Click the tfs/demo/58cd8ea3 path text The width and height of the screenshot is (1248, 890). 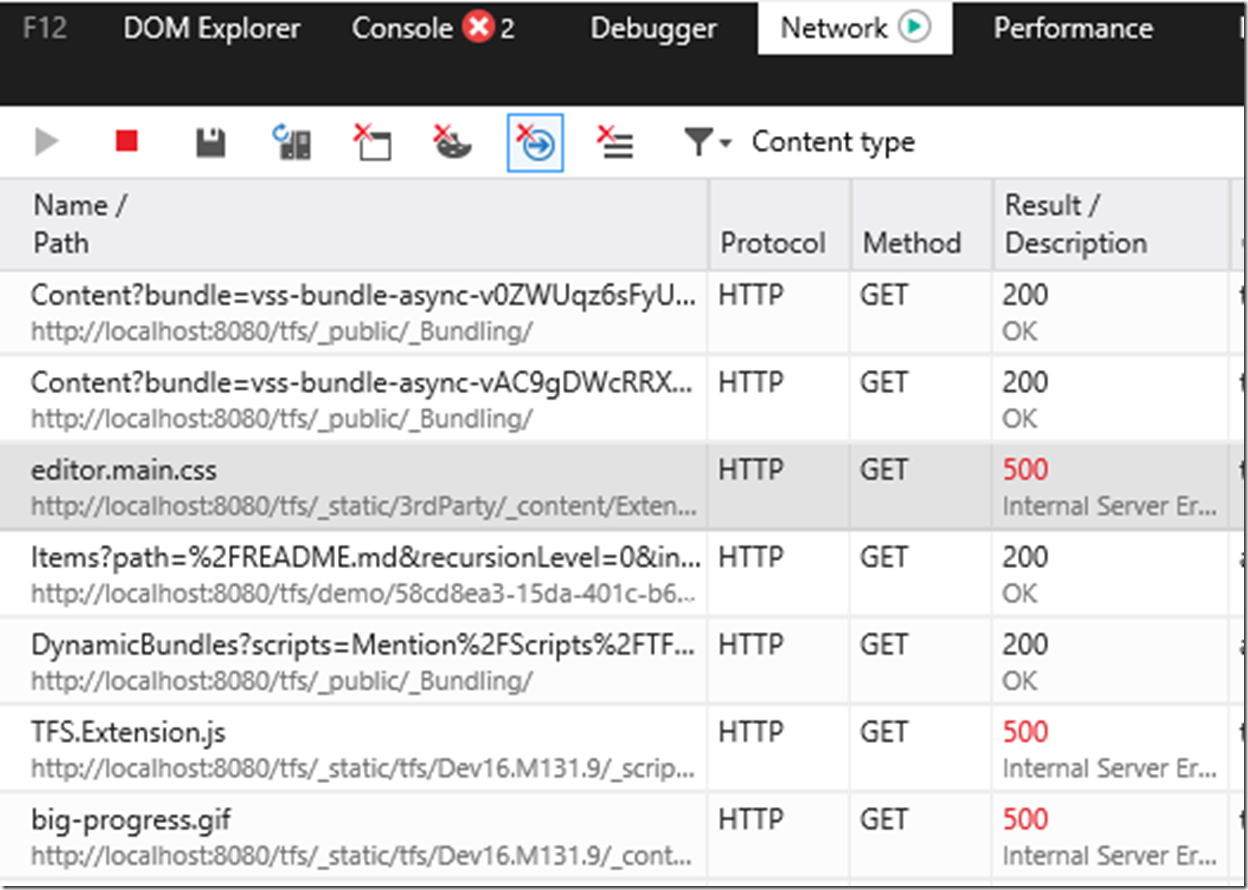[365, 594]
